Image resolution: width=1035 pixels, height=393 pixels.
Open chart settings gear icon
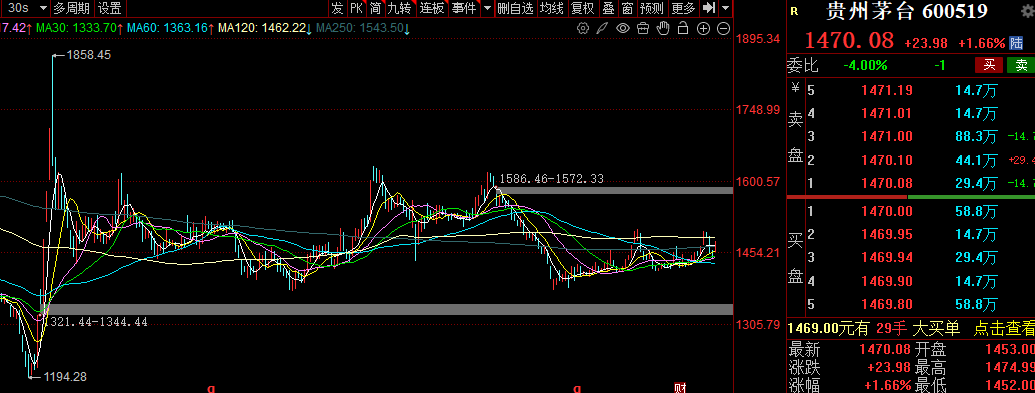(x=583, y=28)
